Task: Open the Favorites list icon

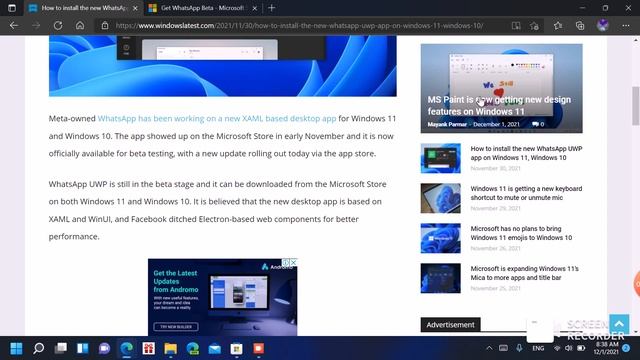Action: coord(558,26)
